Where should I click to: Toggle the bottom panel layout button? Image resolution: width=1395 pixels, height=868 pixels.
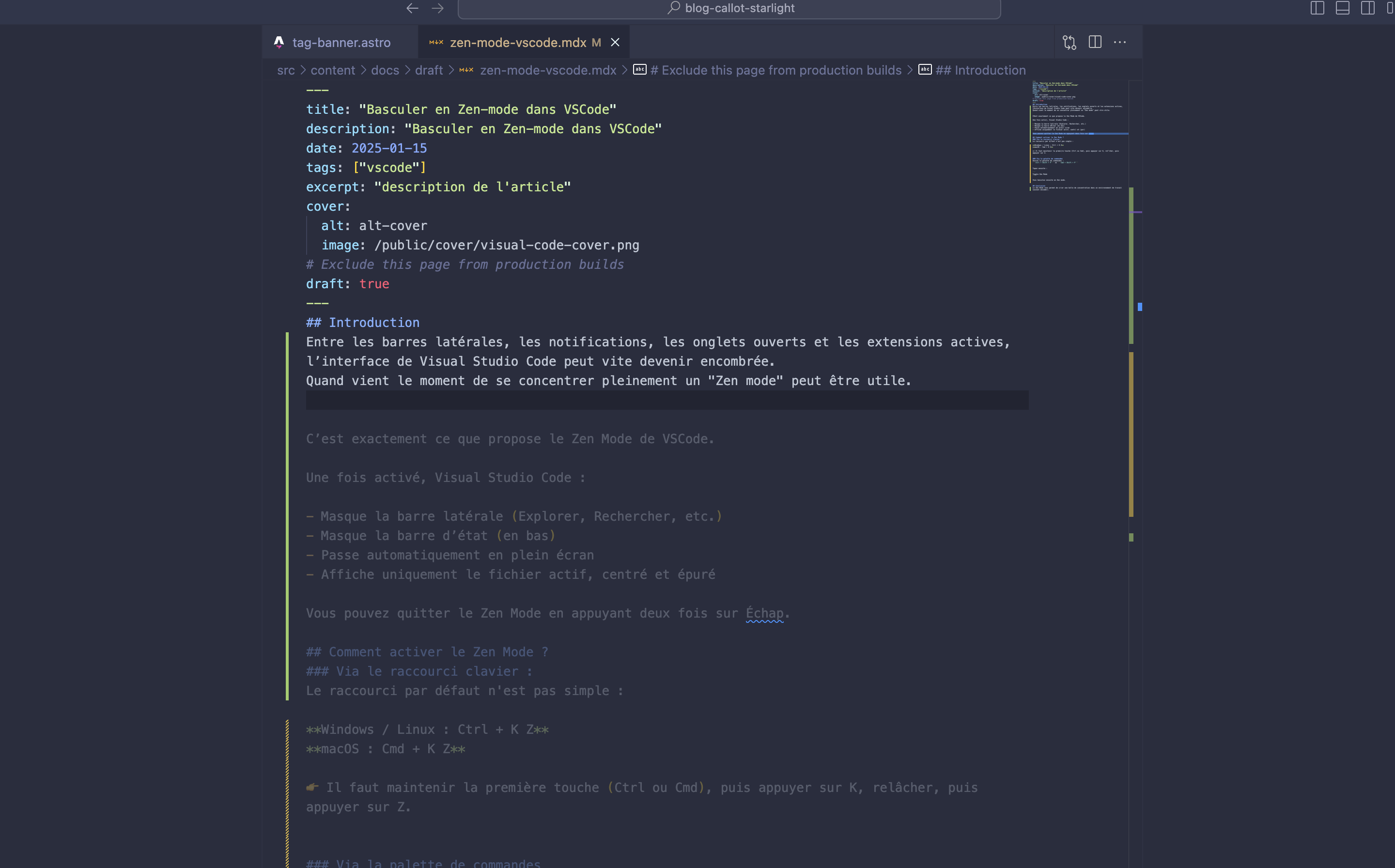[1342, 8]
